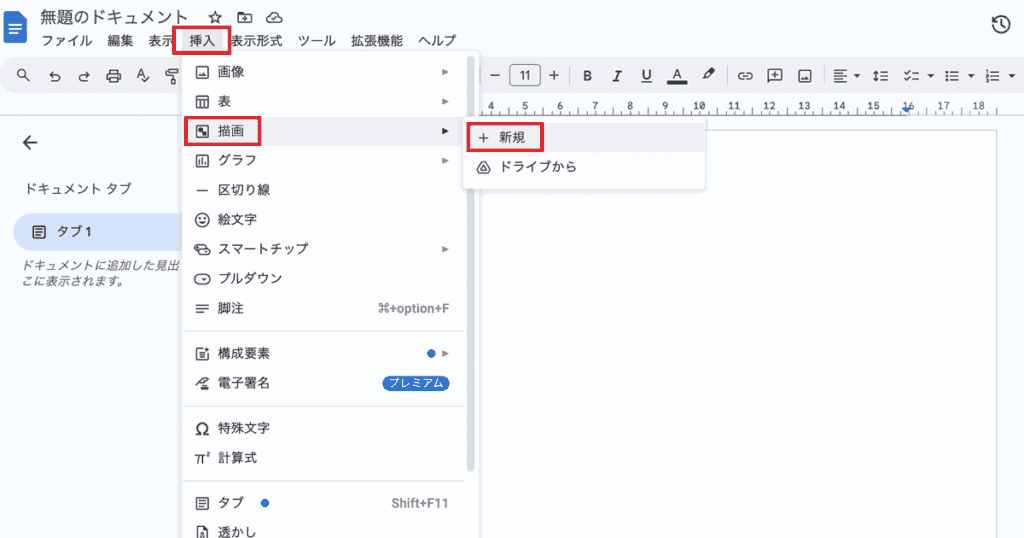Click the add comment icon
Image resolution: width=1024 pixels, height=538 pixels.
pos(774,75)
